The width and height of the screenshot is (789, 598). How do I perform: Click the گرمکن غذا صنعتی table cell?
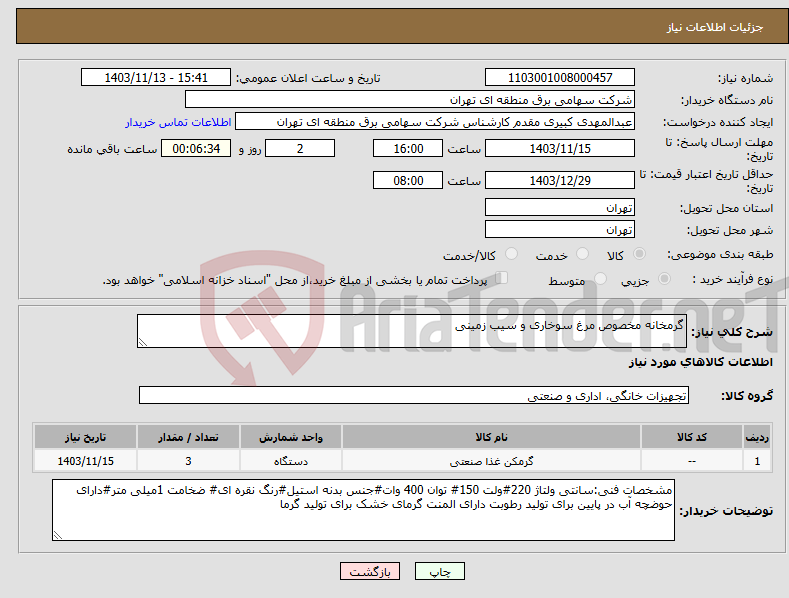pyautogui.click(x=491, y=461)
